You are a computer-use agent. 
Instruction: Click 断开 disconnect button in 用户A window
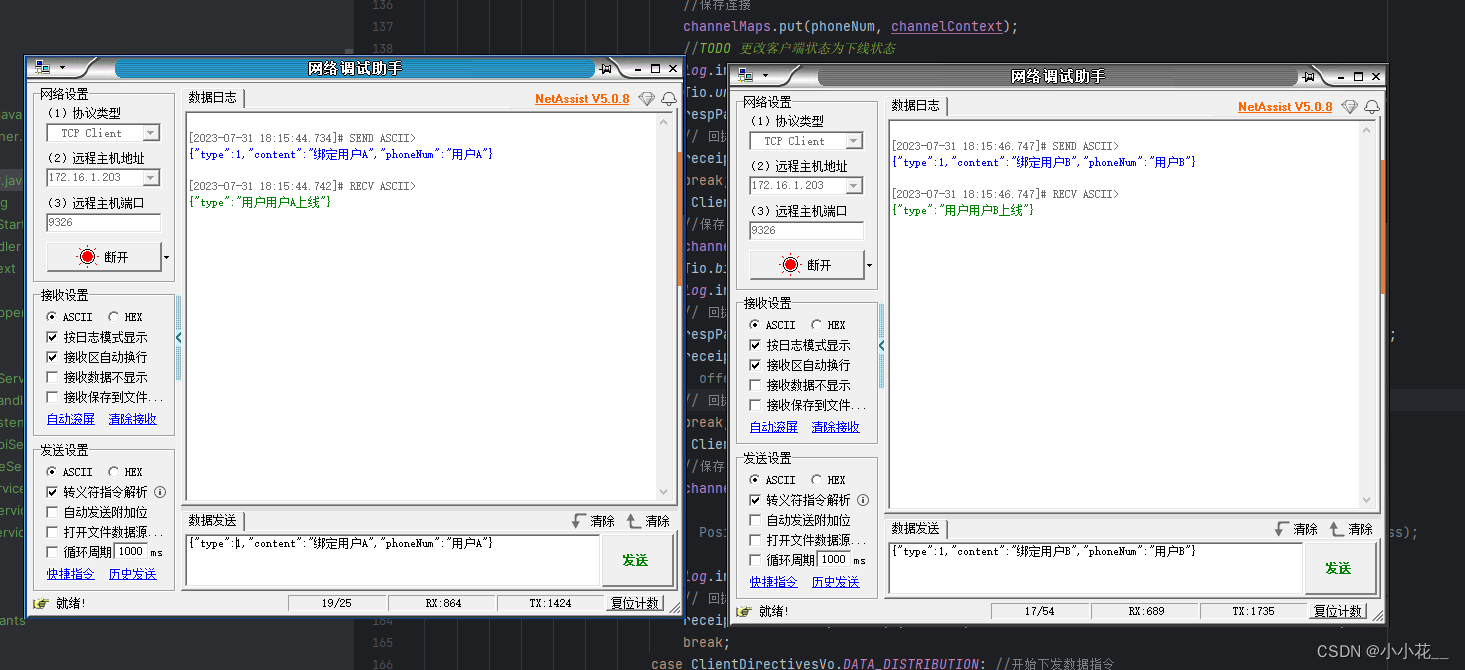104,257
